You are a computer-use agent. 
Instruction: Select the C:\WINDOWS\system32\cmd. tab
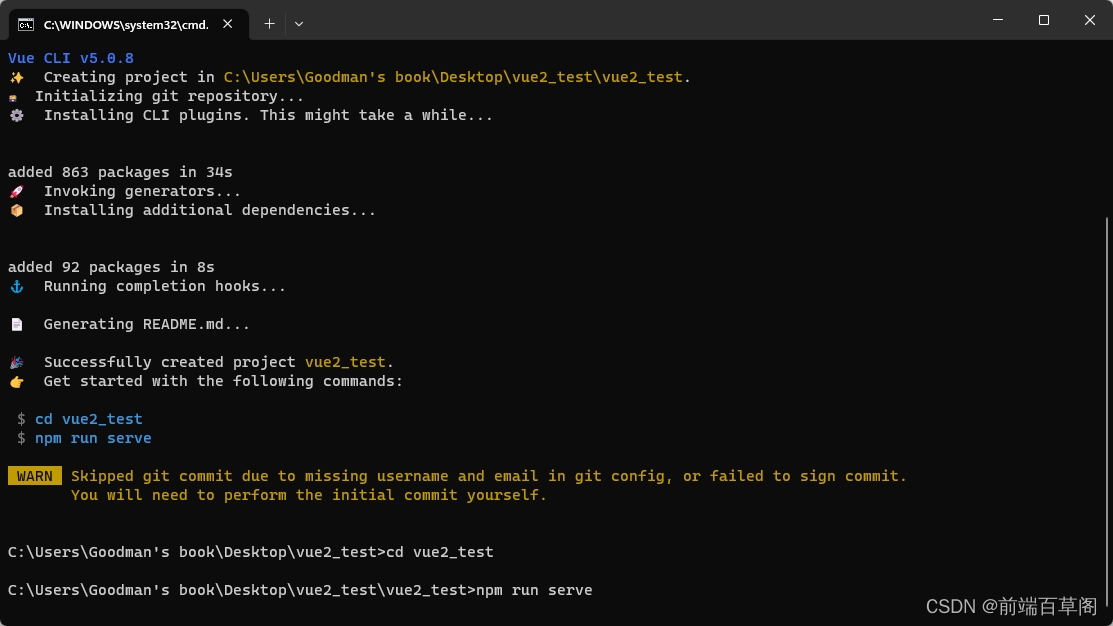(128, 25)
